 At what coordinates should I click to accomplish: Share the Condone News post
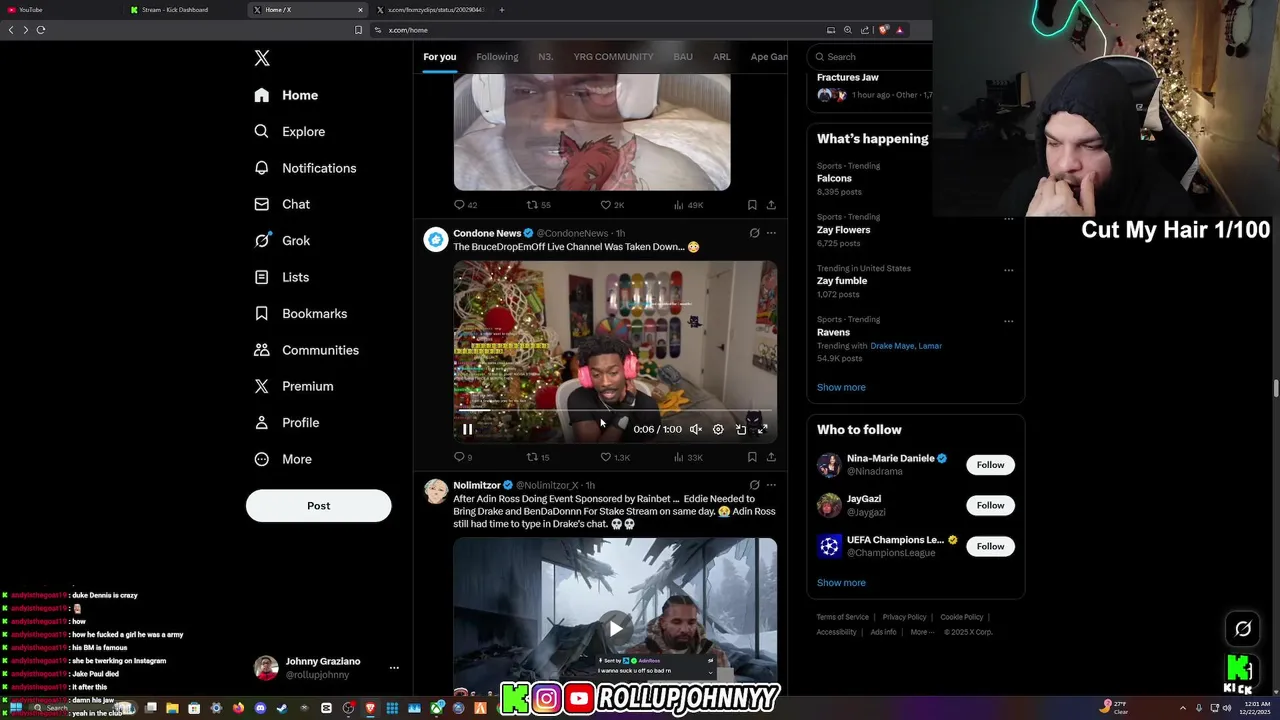[771, 457]
